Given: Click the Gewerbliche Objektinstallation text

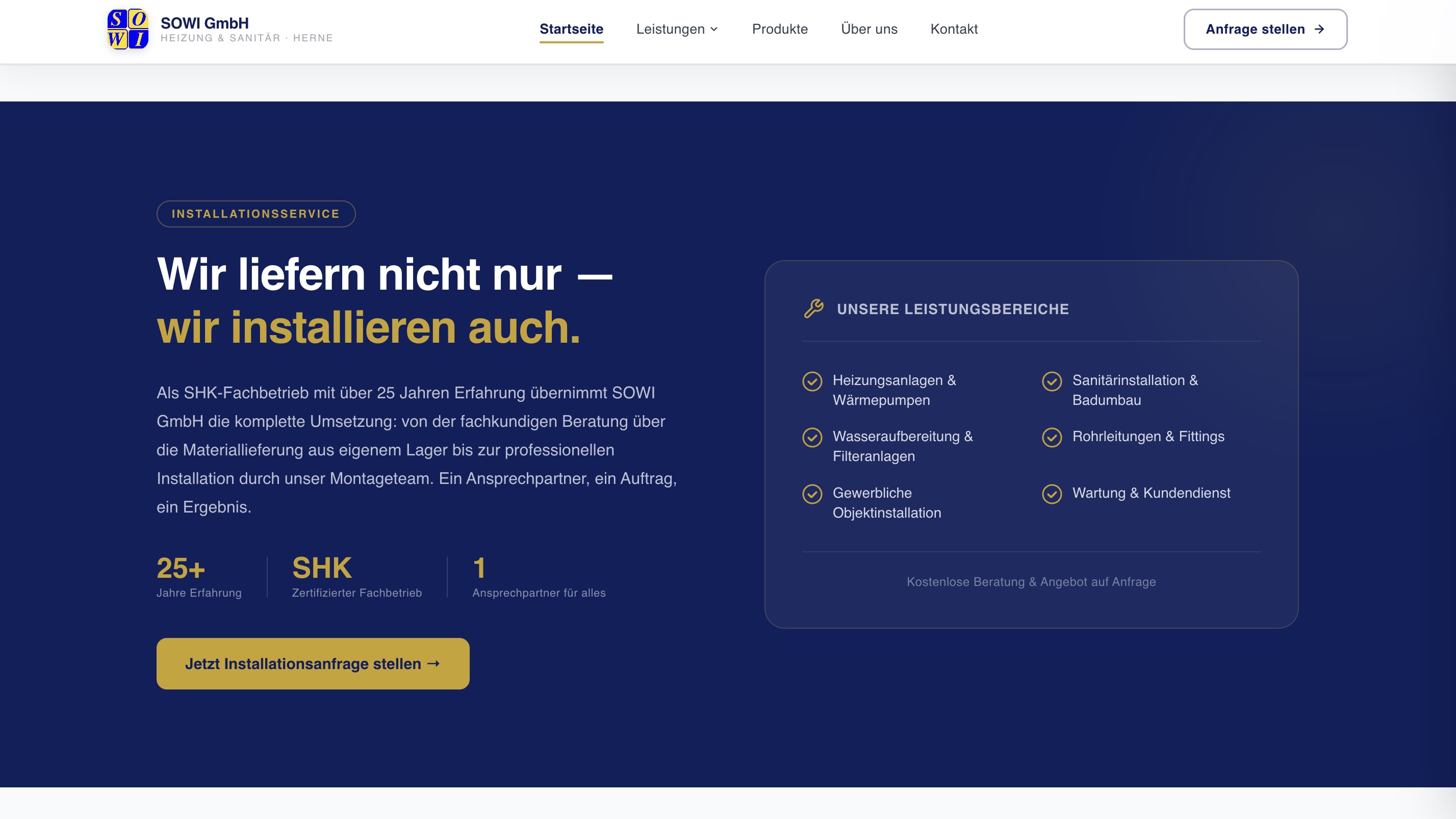Looking at the screenshot, I should [x=887, y=502].
